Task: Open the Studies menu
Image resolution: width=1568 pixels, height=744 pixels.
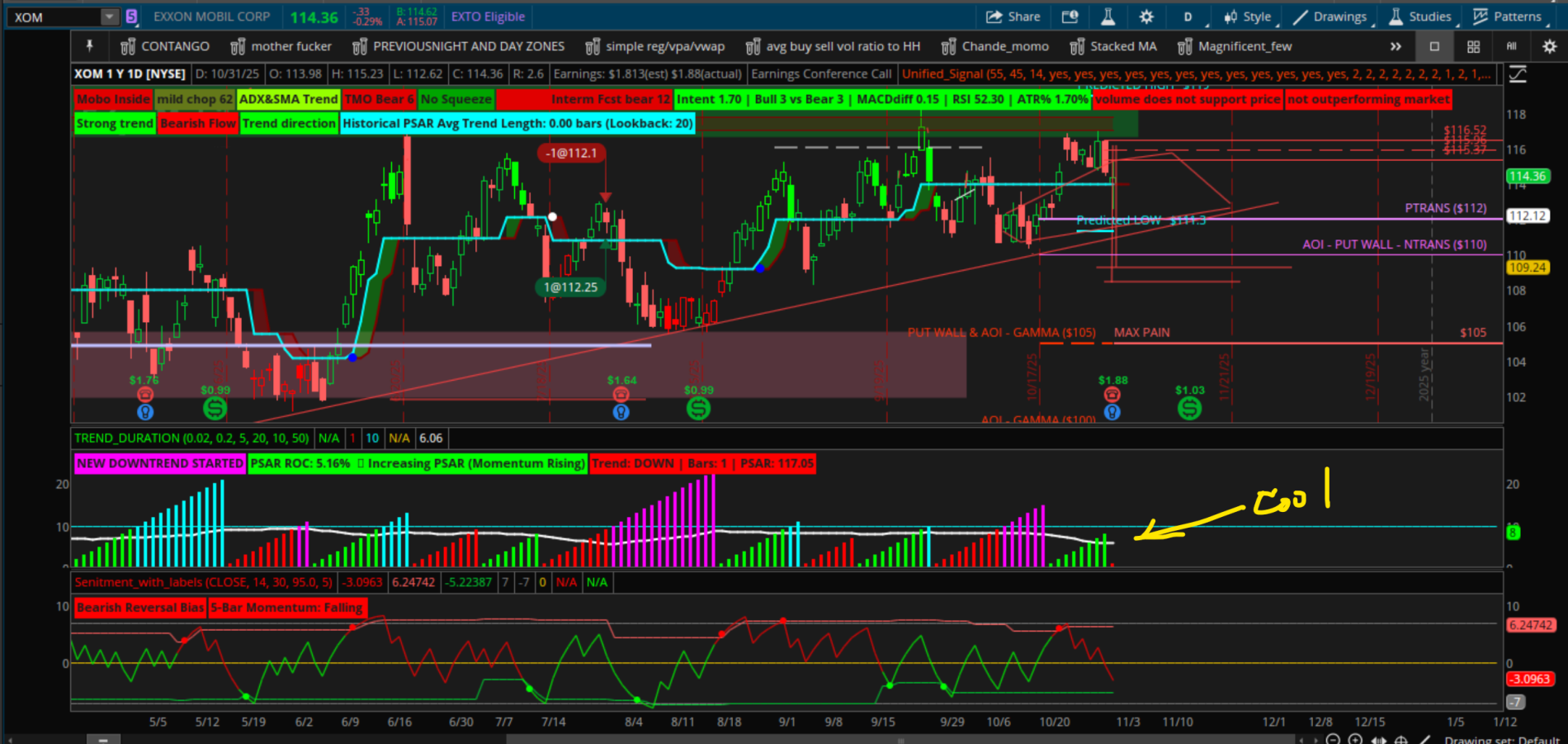Action: click(1420, 17)
